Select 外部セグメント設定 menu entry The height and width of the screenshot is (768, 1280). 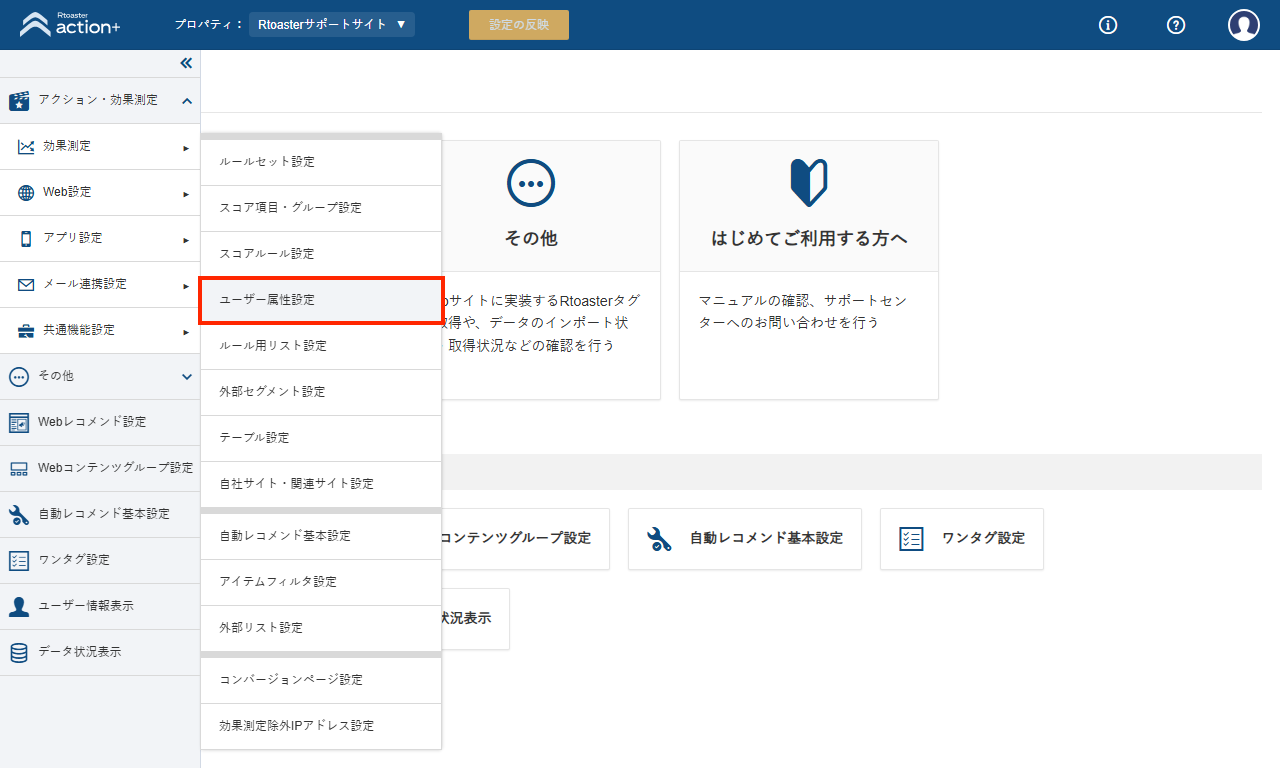tap(321, 392)
